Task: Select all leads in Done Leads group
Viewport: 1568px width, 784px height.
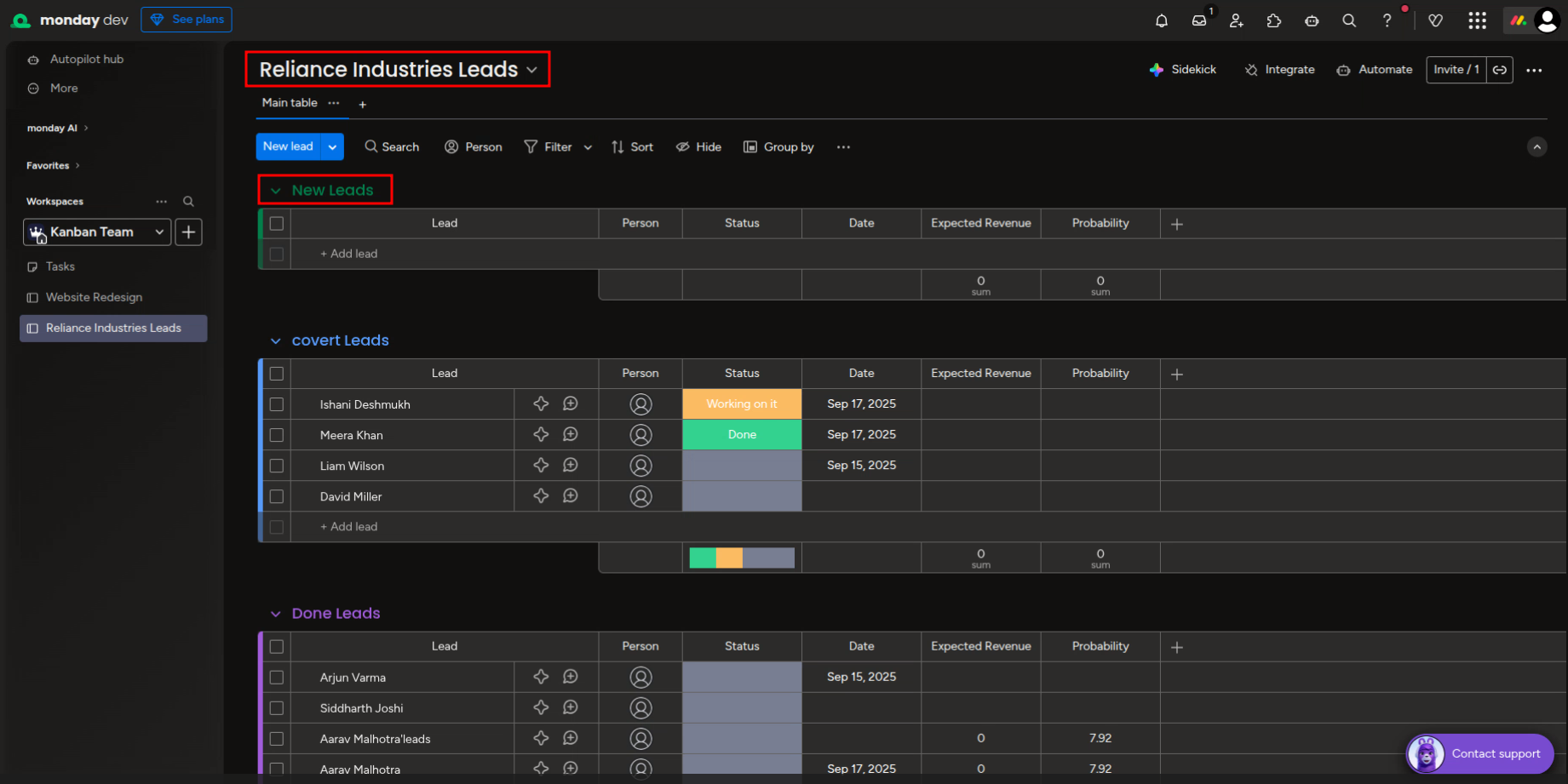Action: click(277, 647)
